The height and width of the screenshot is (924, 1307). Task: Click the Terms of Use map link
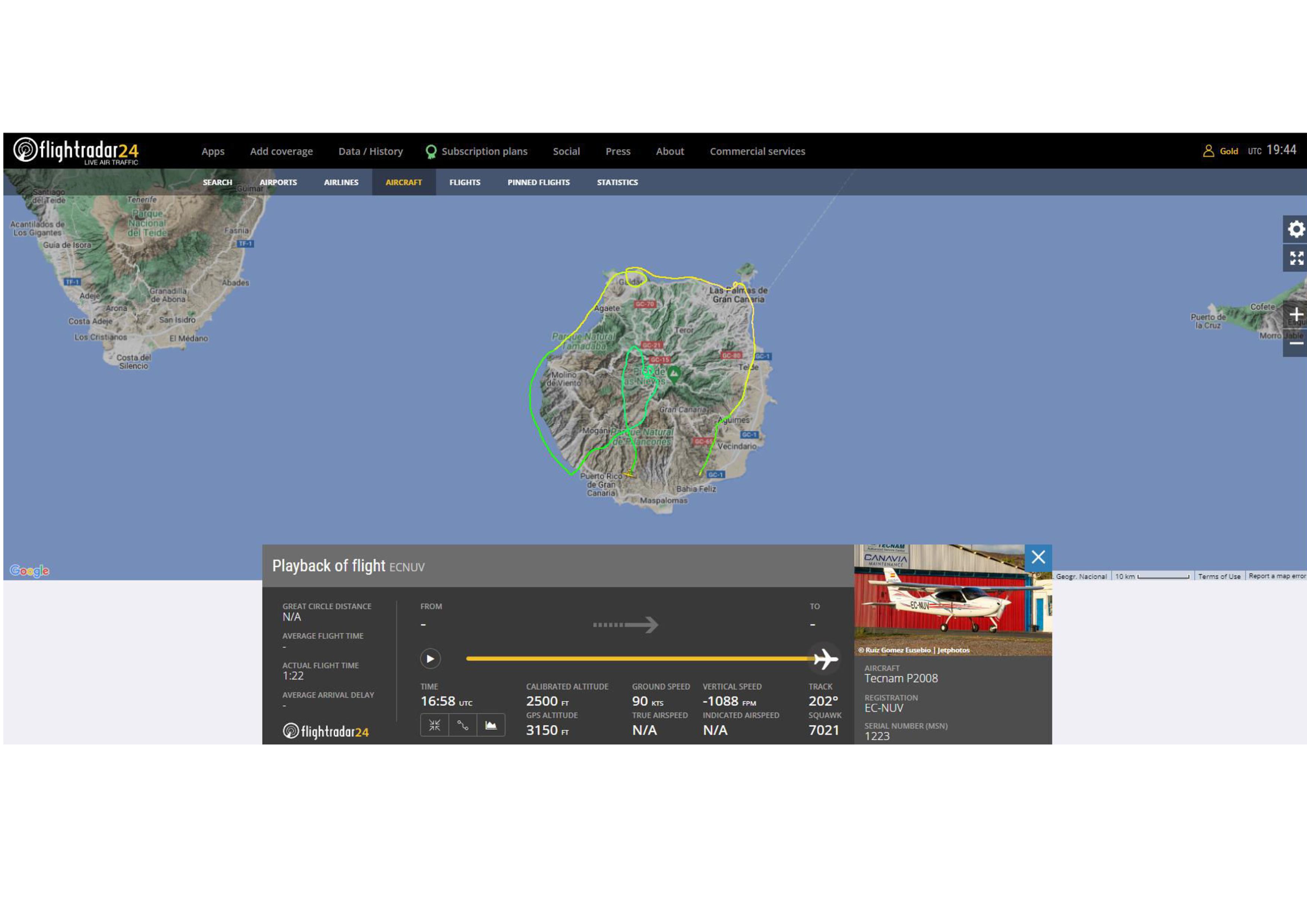pyautogui.click(x=1219, y=577)
